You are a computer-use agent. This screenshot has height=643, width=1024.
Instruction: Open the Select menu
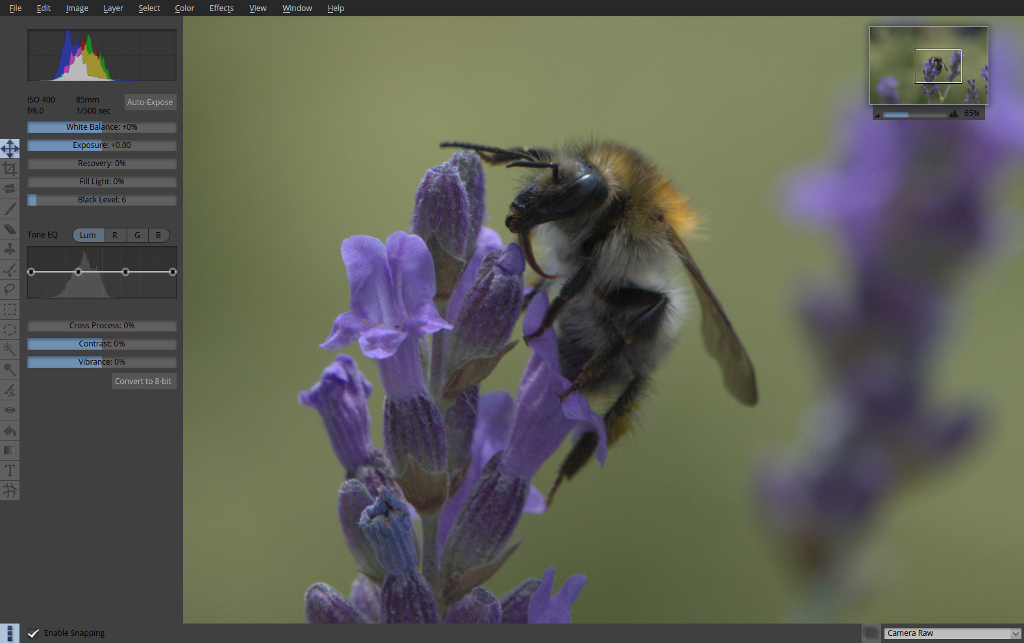149,8
